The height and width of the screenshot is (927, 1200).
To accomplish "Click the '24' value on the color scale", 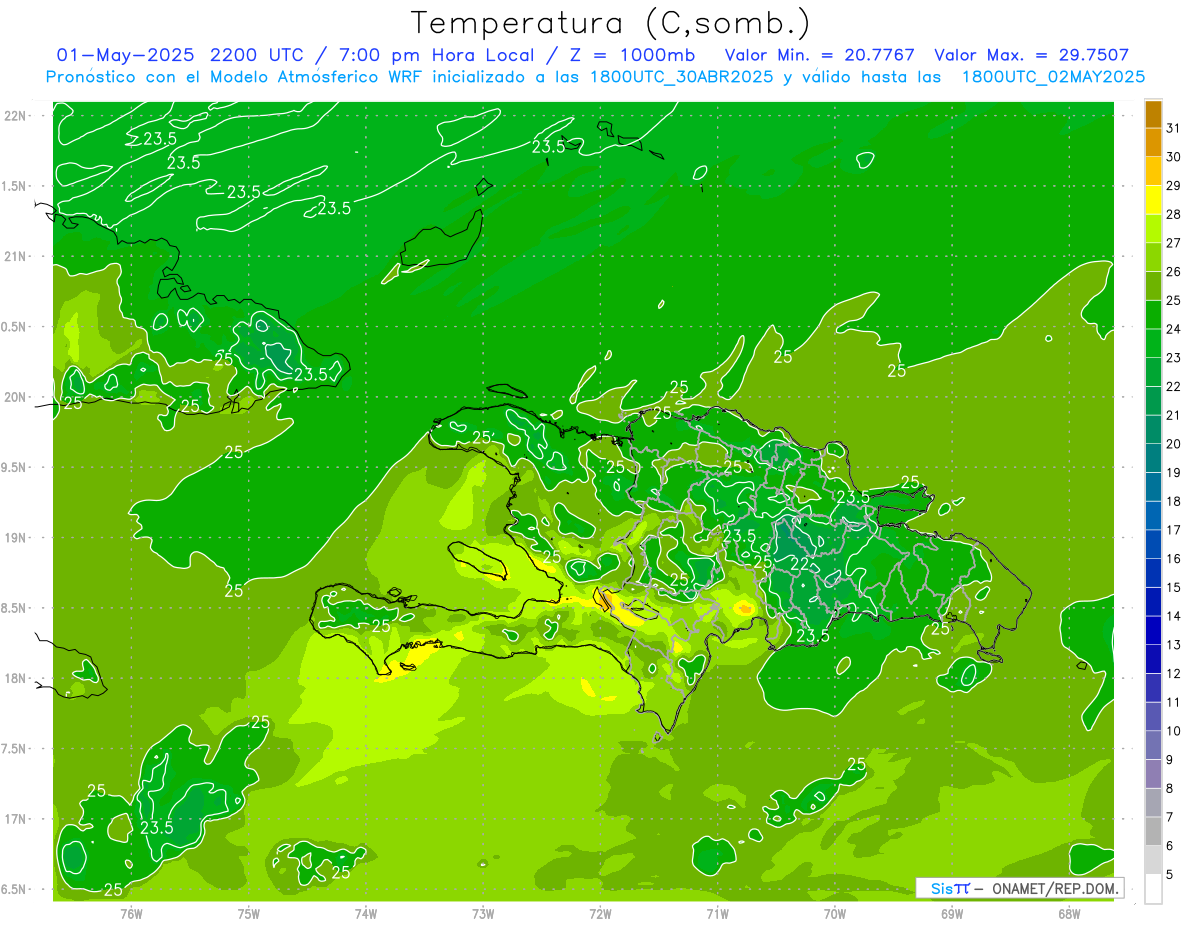I will 1173,329.
